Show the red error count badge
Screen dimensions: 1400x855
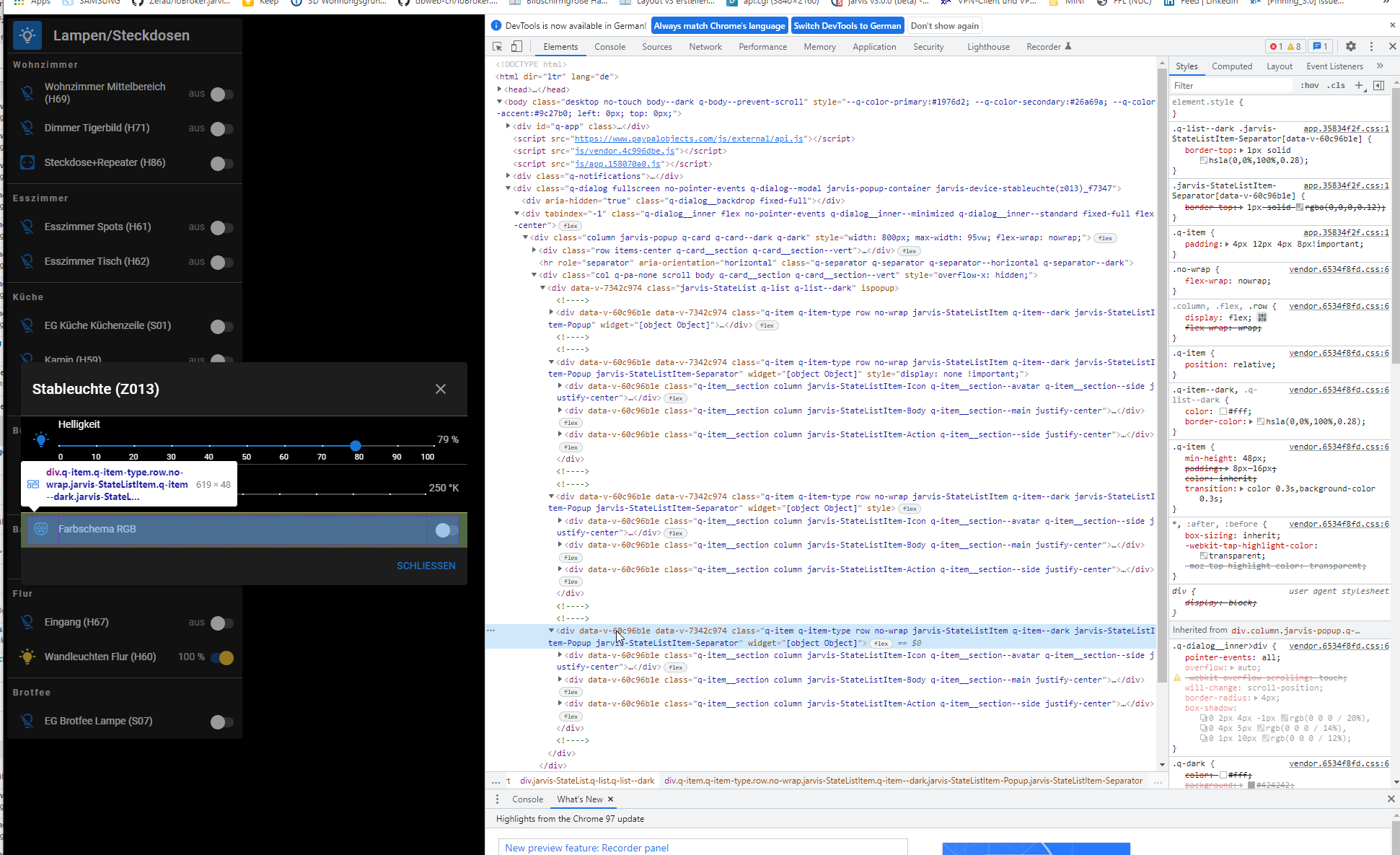point(1276,47)
